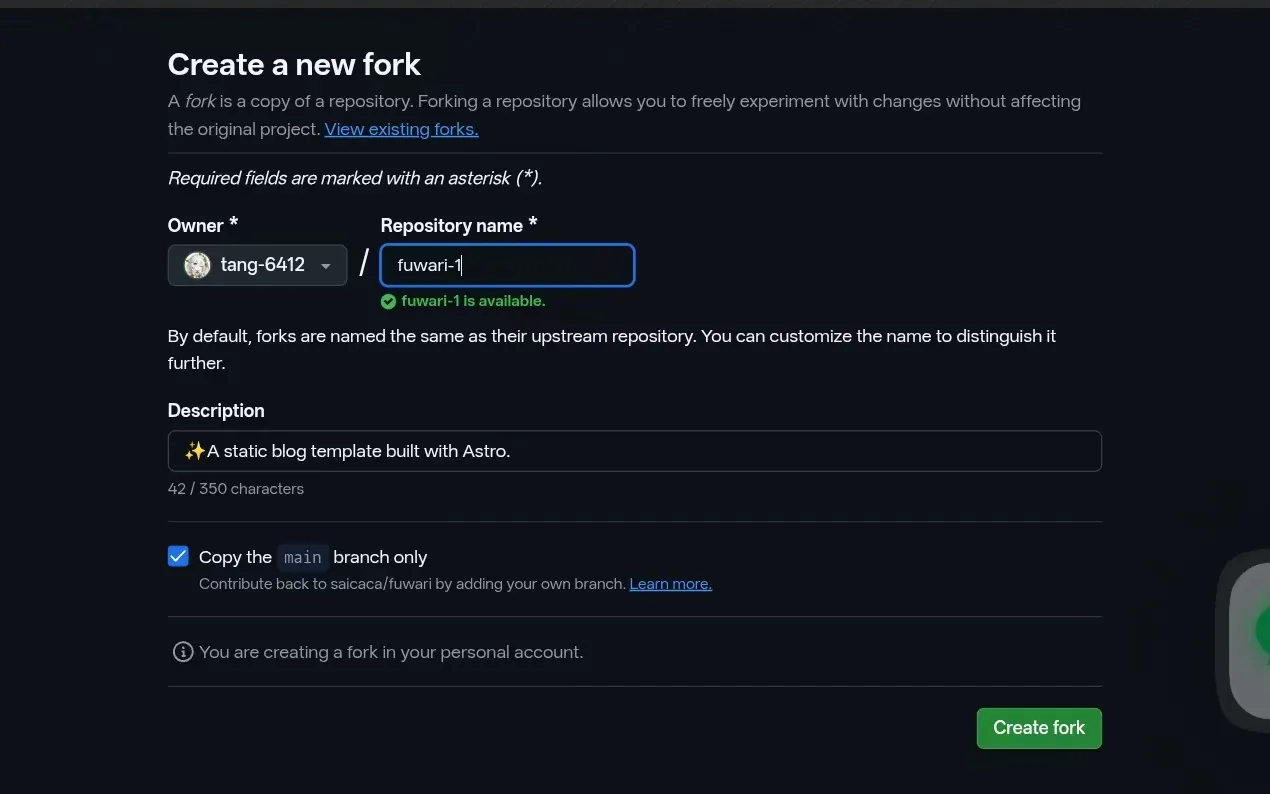Click inside the Description text field
Image resolution: width=1270 pixels, height=794 pixels.
point(634,451)
